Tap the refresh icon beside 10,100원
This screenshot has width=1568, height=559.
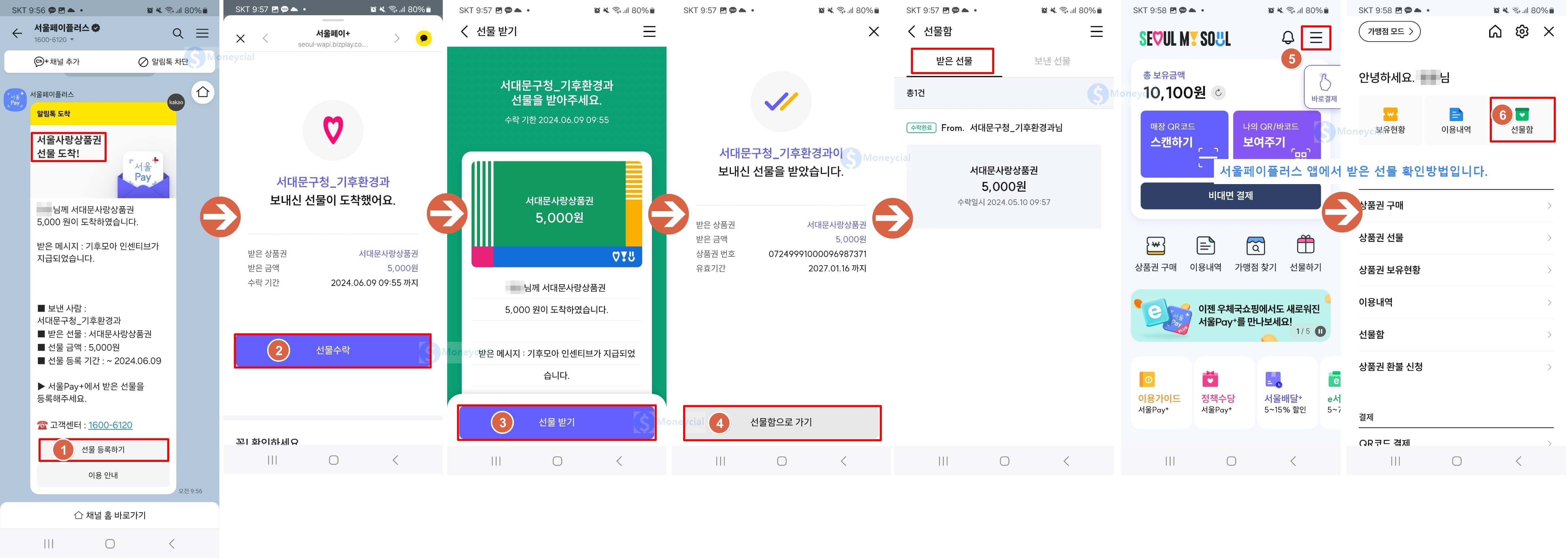(1218, 92)
